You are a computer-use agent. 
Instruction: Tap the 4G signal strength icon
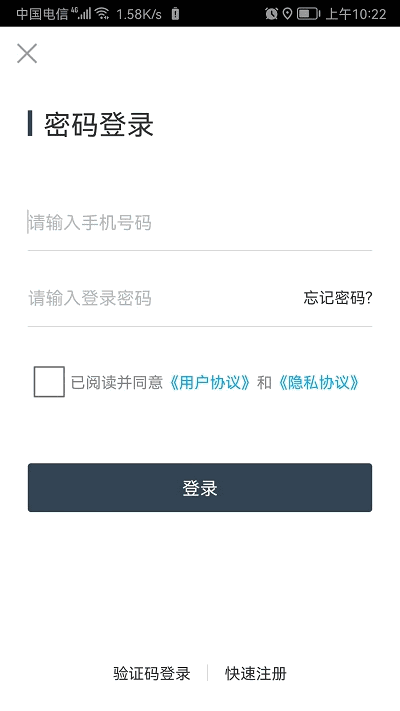[81, 14]
